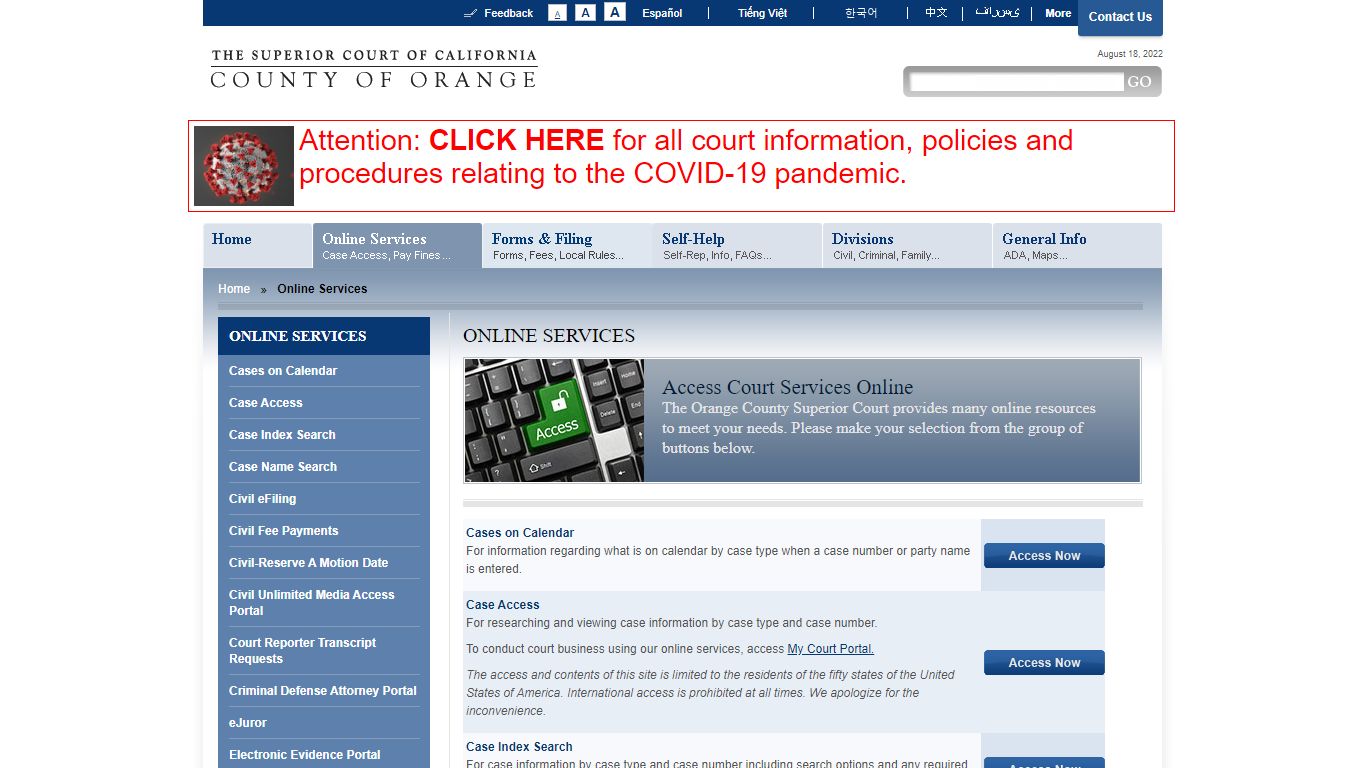Image resolution: width=1366 pixels, height=768 pixels.
Task: Click Access Now for Cases on Calendar
Action: (x=1044, y=556)
